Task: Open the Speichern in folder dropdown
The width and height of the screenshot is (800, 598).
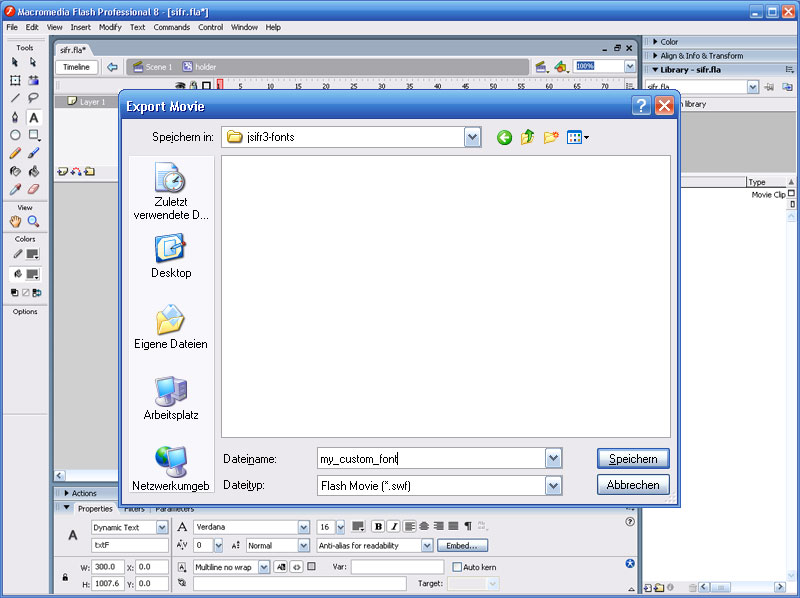Action: coord(472,137)
